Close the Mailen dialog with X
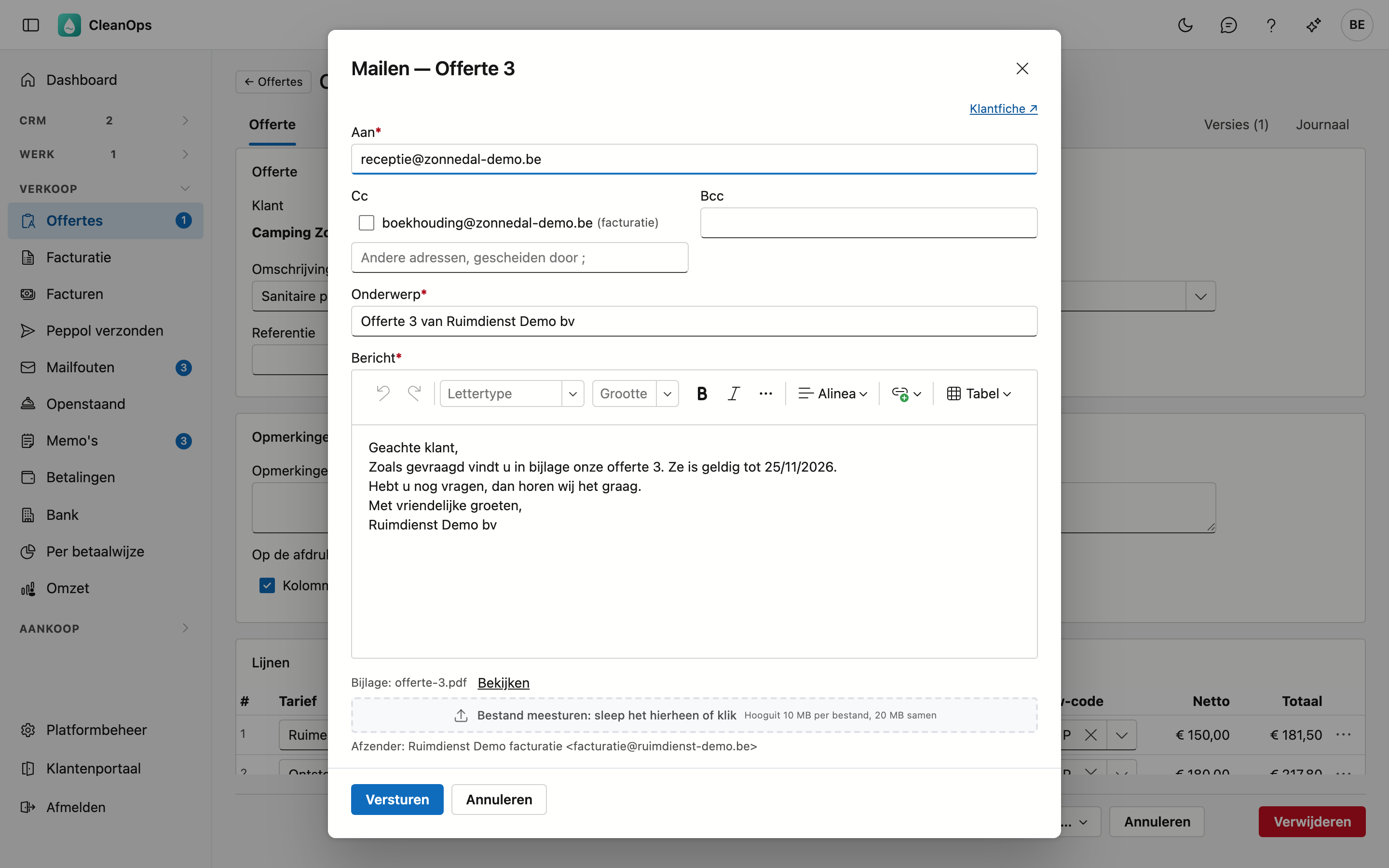Image resolution: width=1389 pixels, height=868 pixels. pyautogui.click(x=1021, y=68)
